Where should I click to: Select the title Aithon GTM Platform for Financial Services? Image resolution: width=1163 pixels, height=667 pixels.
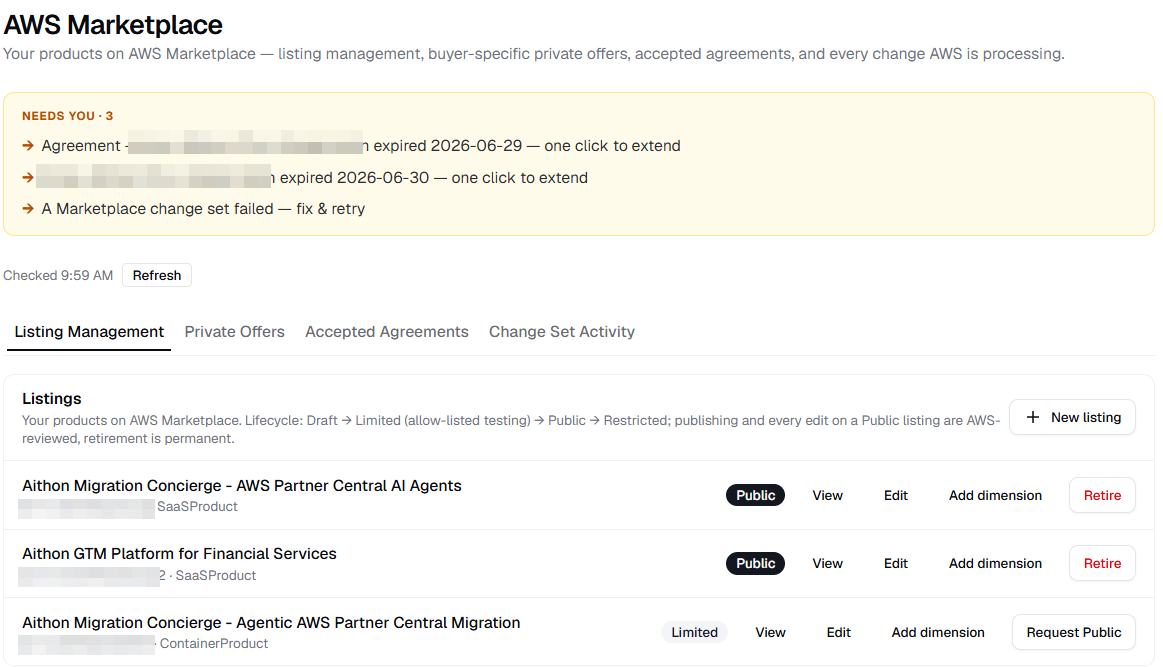179,554
